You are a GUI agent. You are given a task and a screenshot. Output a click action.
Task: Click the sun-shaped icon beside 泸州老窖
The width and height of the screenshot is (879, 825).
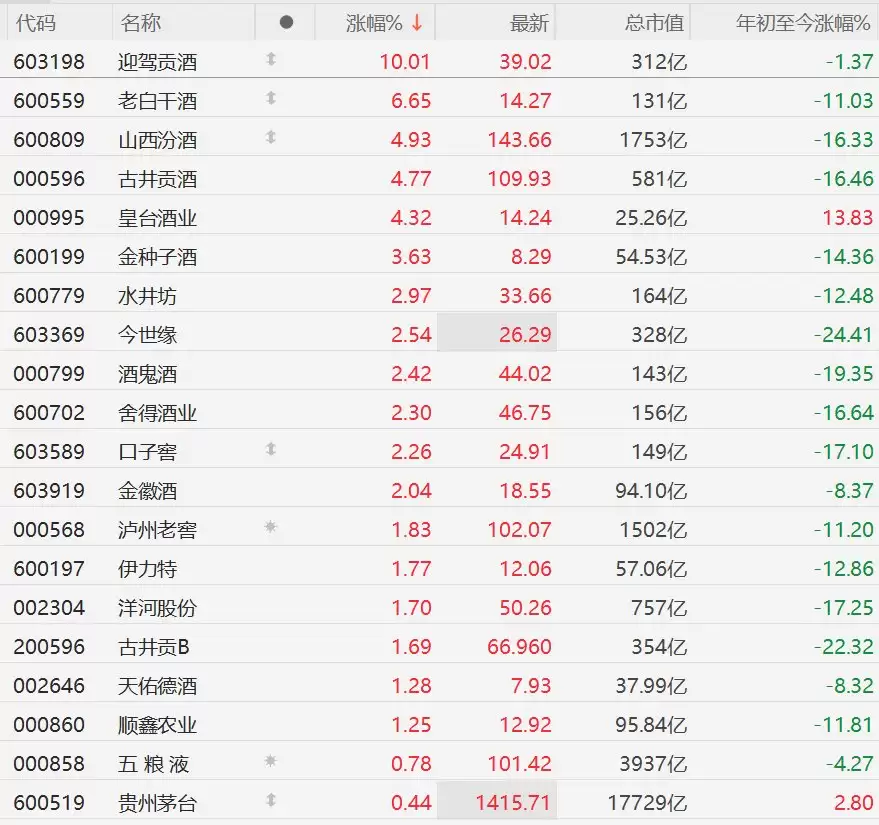pyautogui.click(x=270, y=528)
